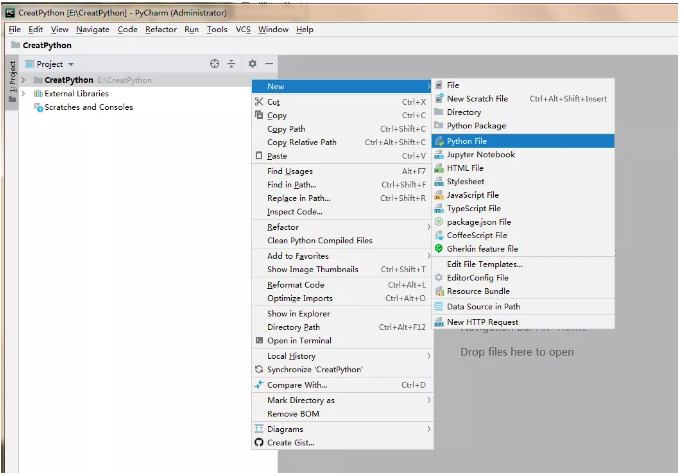Select Find Usages from context menu
The height and width of the screenshot is (476, 684).
342,171
